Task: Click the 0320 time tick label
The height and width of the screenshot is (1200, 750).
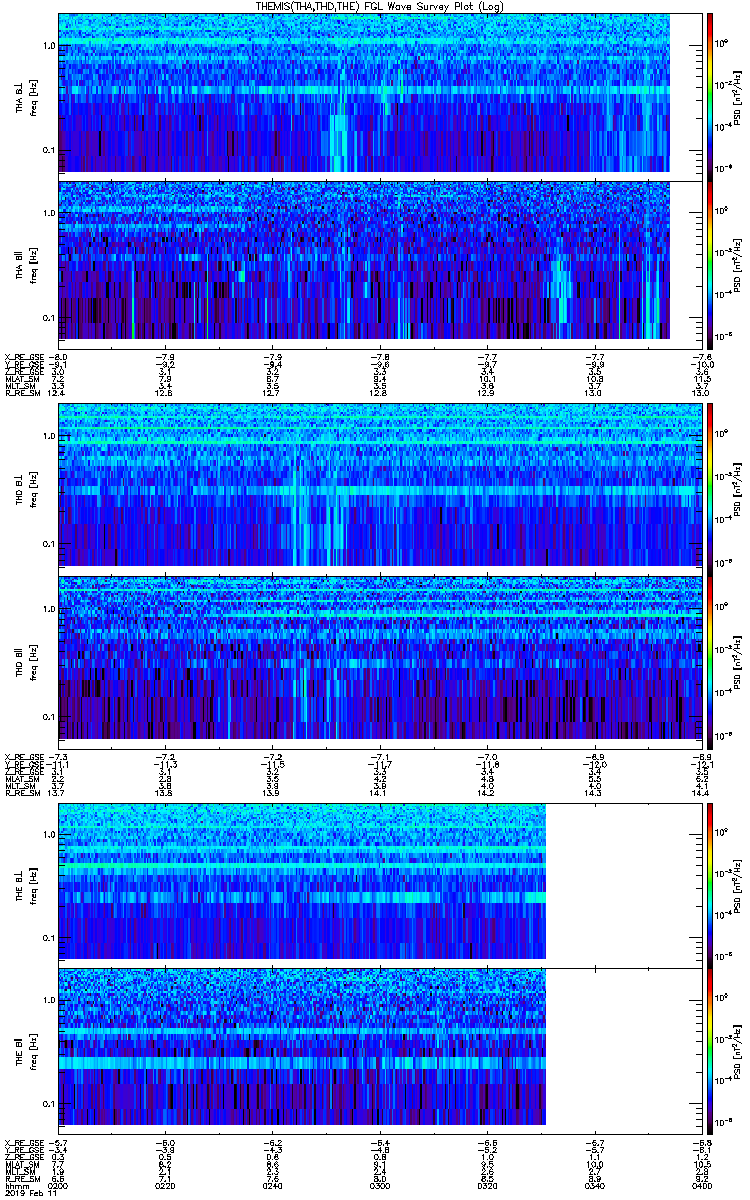Action: 488,1185
